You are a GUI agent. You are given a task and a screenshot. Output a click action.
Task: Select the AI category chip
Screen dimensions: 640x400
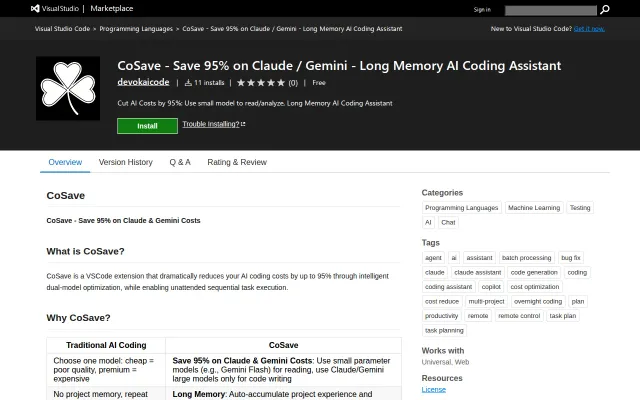(428, 222)
